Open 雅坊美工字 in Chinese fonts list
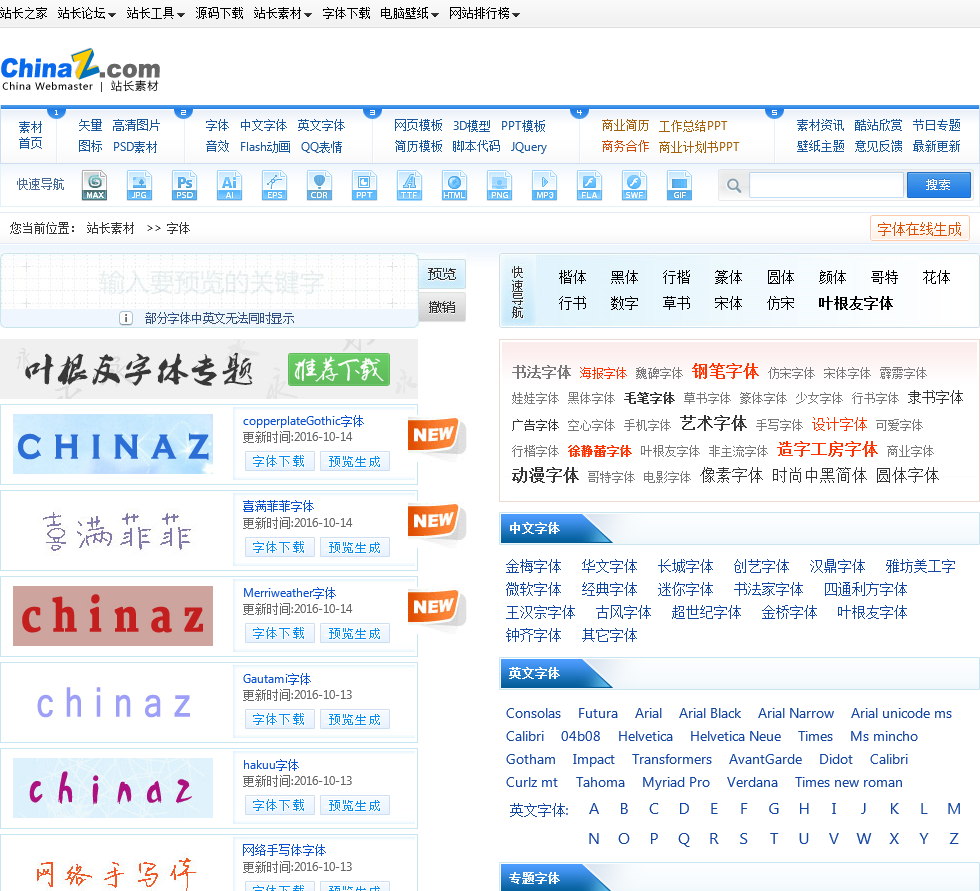This screenshot has height=891, width=980. tap(921, 567)
